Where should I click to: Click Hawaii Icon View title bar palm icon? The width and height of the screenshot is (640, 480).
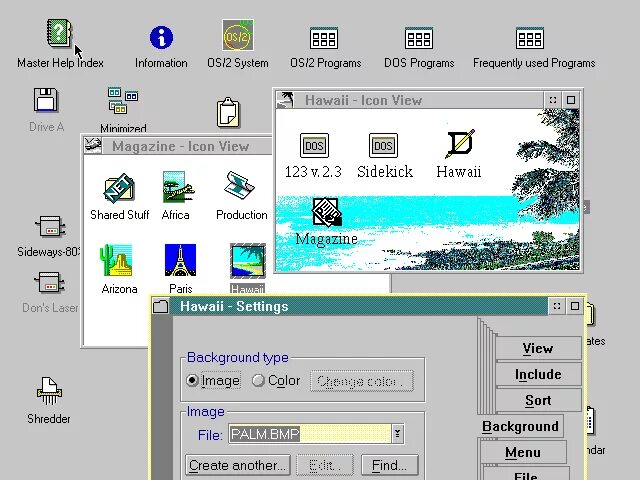(x=285, y=100)
